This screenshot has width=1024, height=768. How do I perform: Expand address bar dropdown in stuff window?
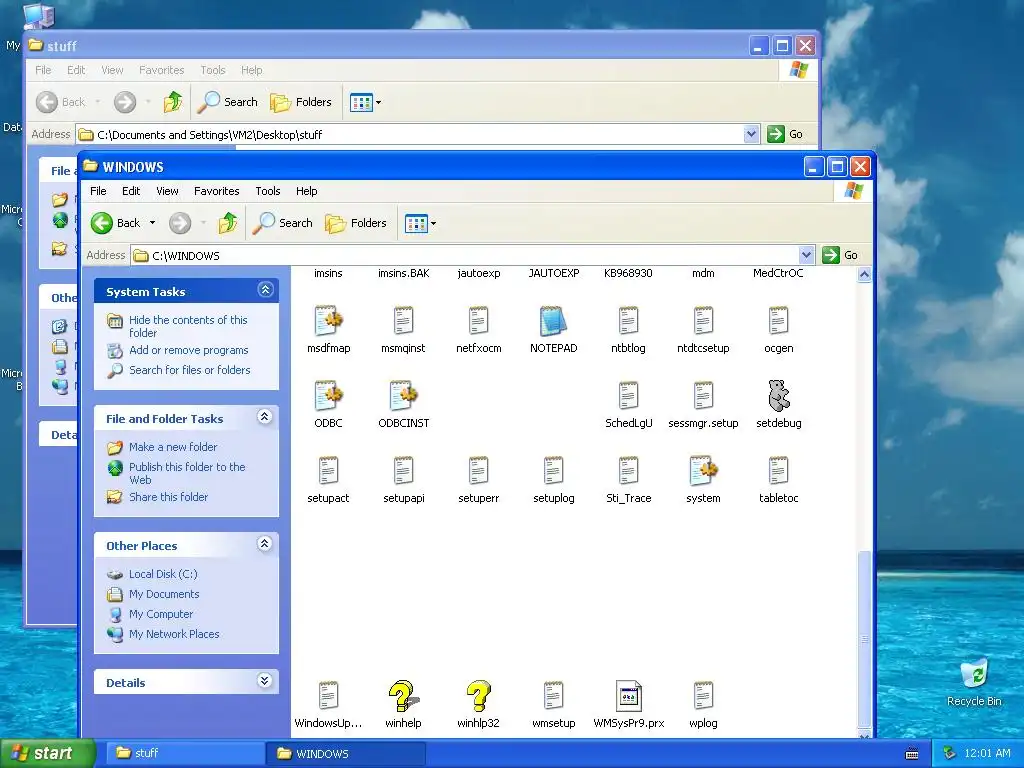(x=752, y=134)
